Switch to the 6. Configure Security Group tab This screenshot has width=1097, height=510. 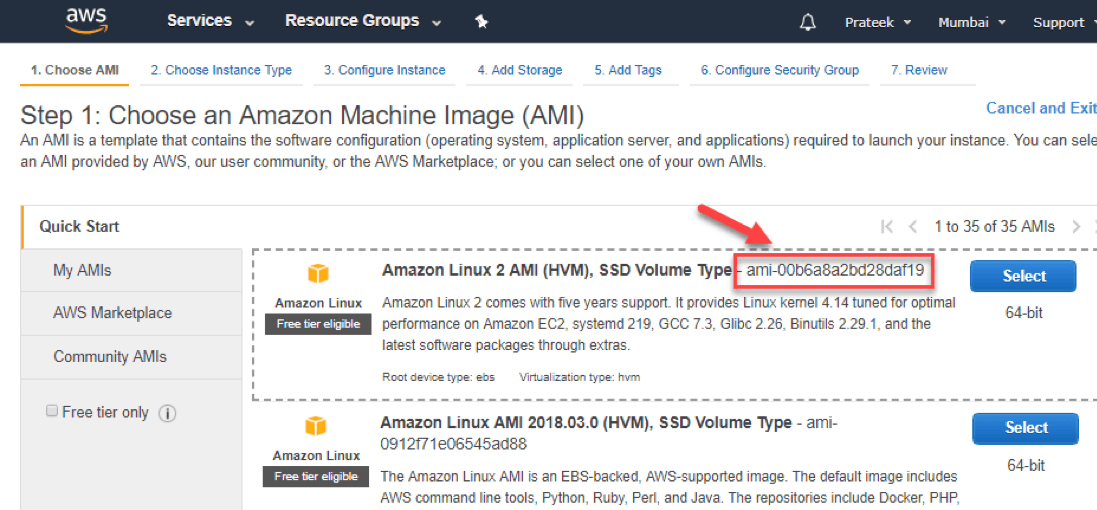coord(779,70)
